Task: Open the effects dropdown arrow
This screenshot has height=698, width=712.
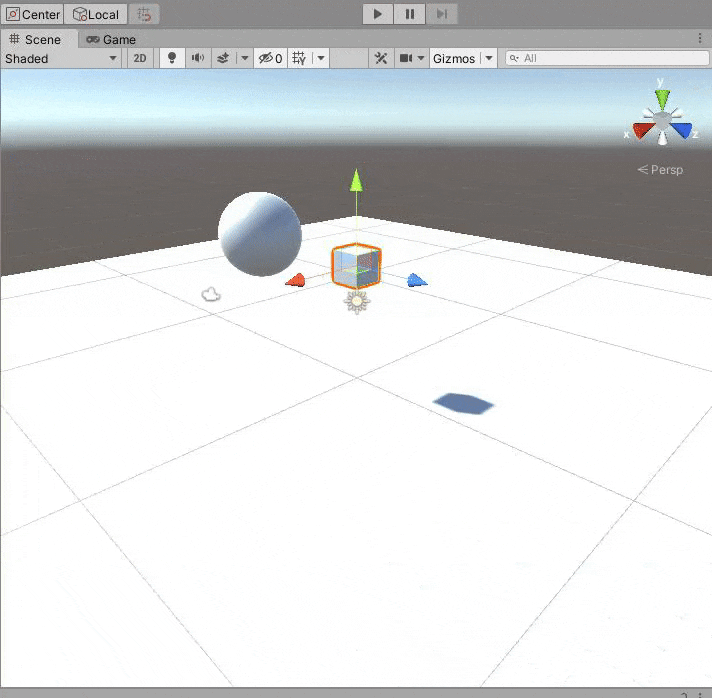Action: pyautogui.click(x=245, y=58)
